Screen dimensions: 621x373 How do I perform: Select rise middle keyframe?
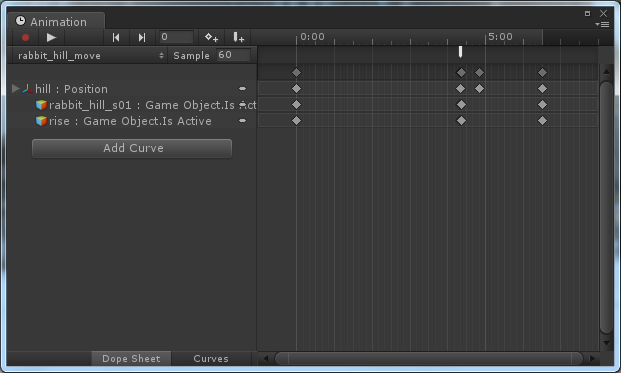click(x=461, y=120)
